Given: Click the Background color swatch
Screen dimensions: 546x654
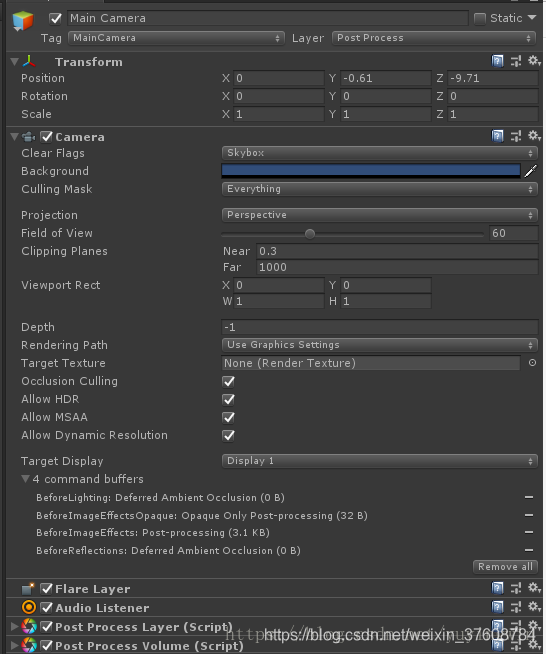Looking at the screenshot, I should coord(371,171).
